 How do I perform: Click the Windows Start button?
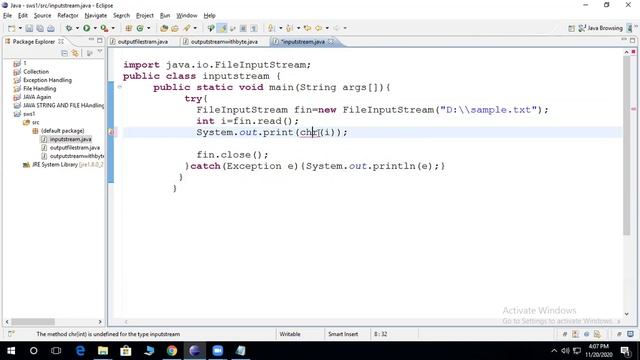[x=11, y=351]
